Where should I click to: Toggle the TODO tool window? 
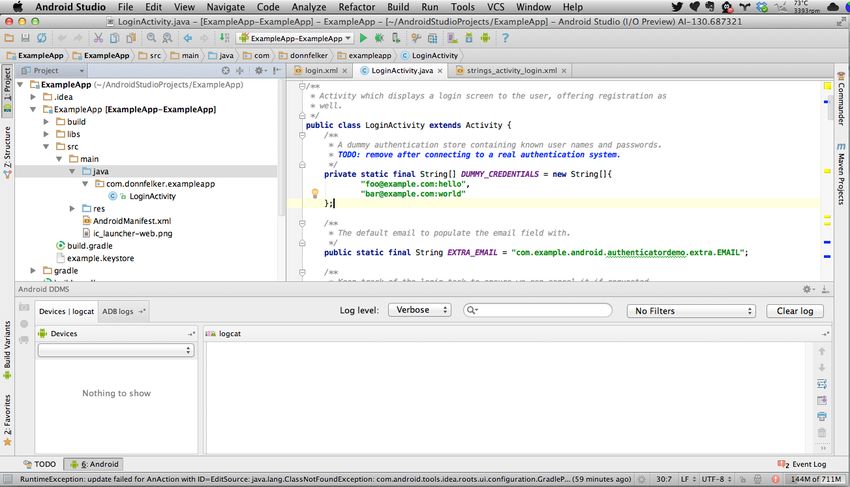click(x=40, y=464)
